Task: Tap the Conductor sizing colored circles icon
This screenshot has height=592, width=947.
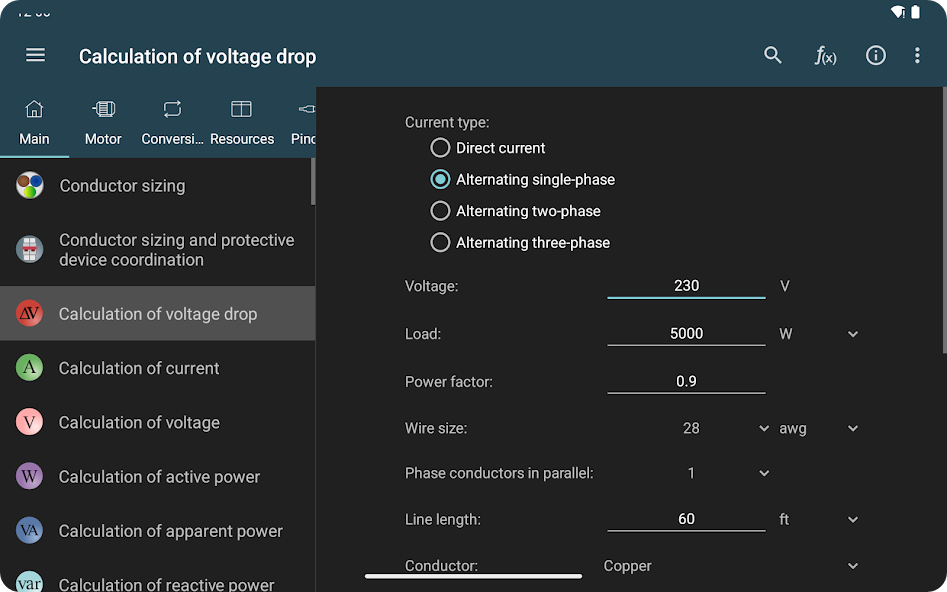Action: click(30, 185)
